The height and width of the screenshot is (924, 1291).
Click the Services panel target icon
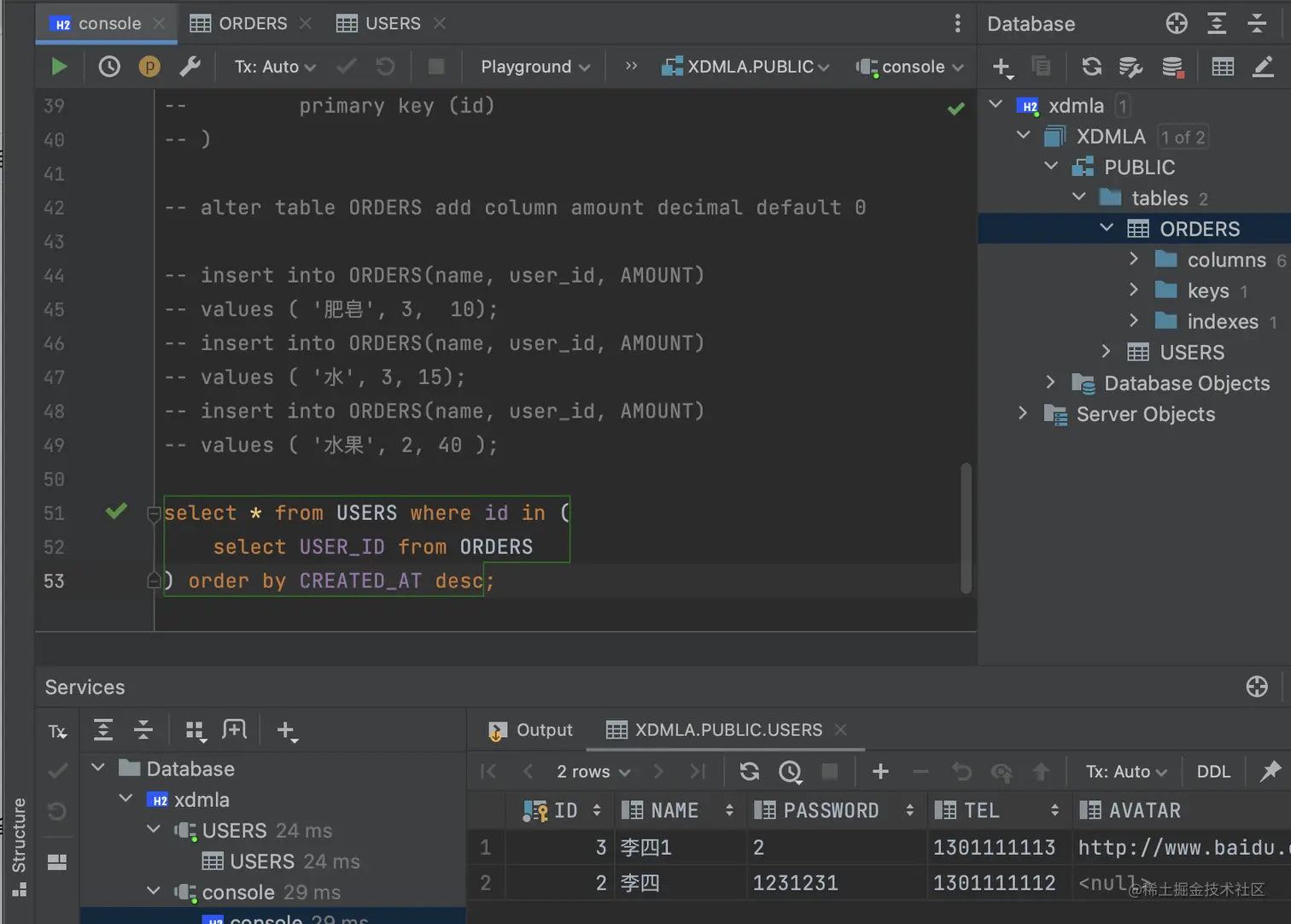1257,687
